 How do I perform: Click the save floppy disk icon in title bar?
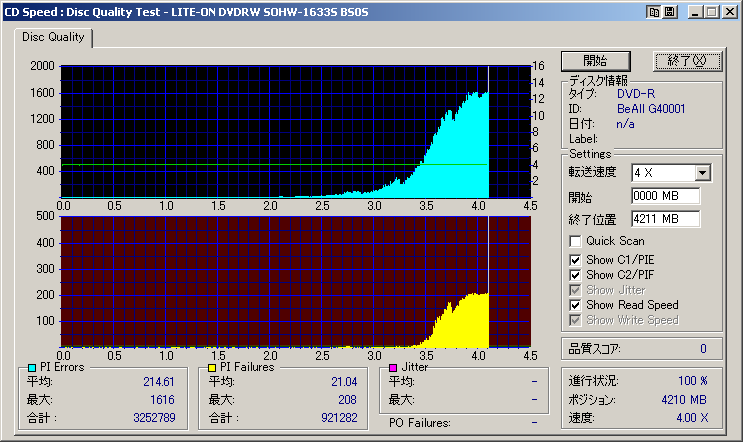coord(670,12)
